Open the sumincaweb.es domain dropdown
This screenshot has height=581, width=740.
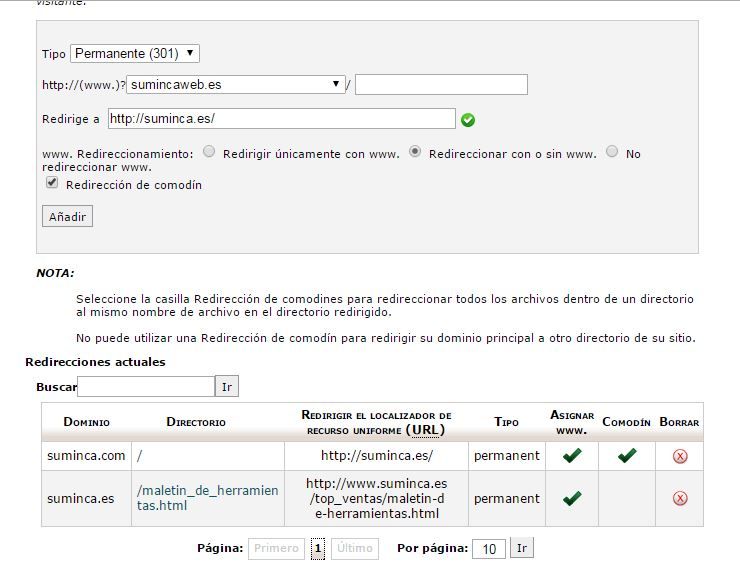(x=235, y=84)
